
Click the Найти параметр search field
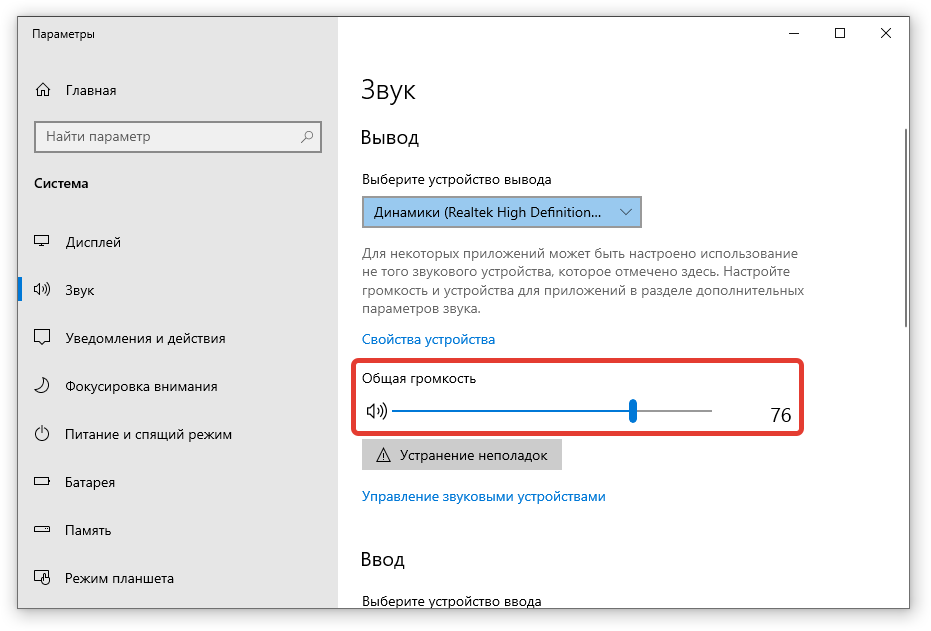pos(168,137)
